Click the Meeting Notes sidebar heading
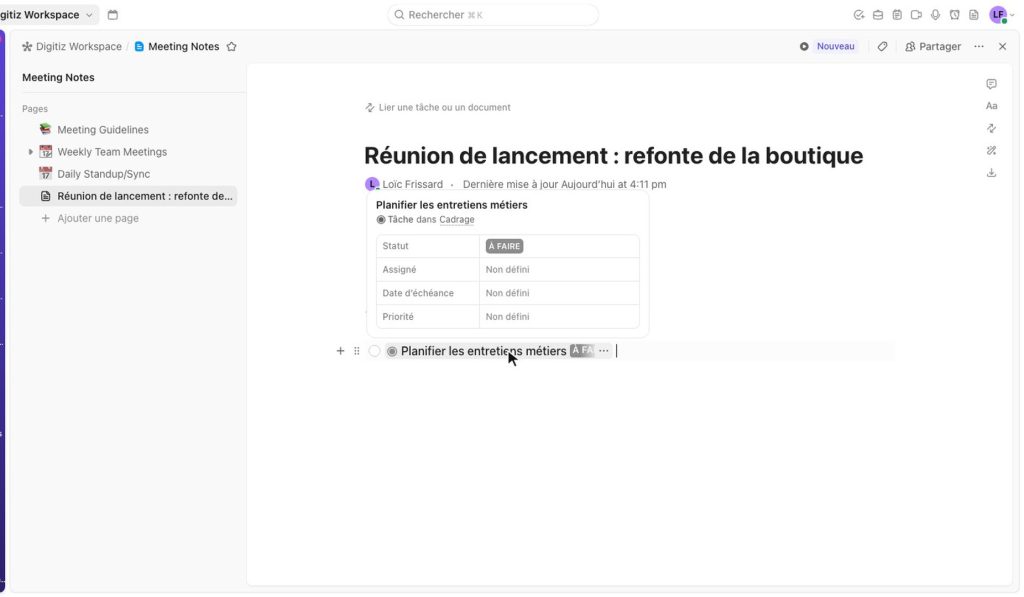Viewport: 1024px width, 597px height. [58, 77]
